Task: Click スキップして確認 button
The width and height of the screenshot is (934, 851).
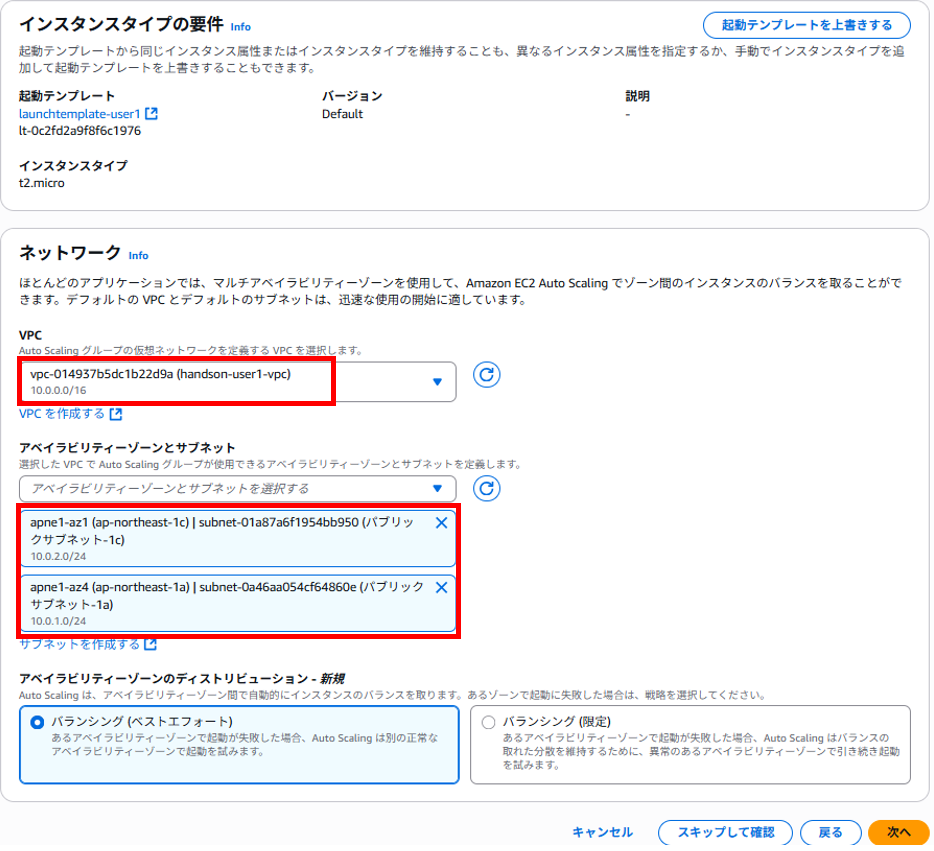Action: pyautogui.click(x=726, y=832)
